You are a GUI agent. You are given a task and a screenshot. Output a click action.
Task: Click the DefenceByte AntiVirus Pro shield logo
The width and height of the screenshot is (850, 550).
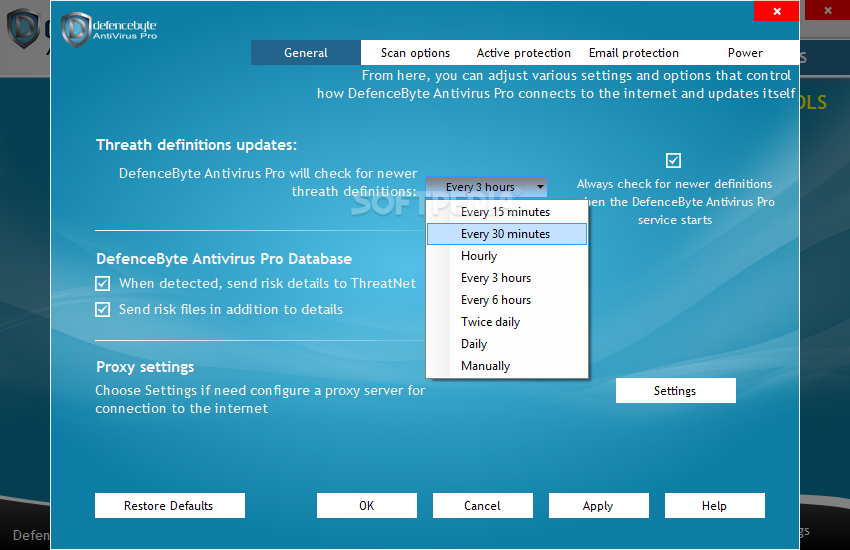(x=75, y=29)
